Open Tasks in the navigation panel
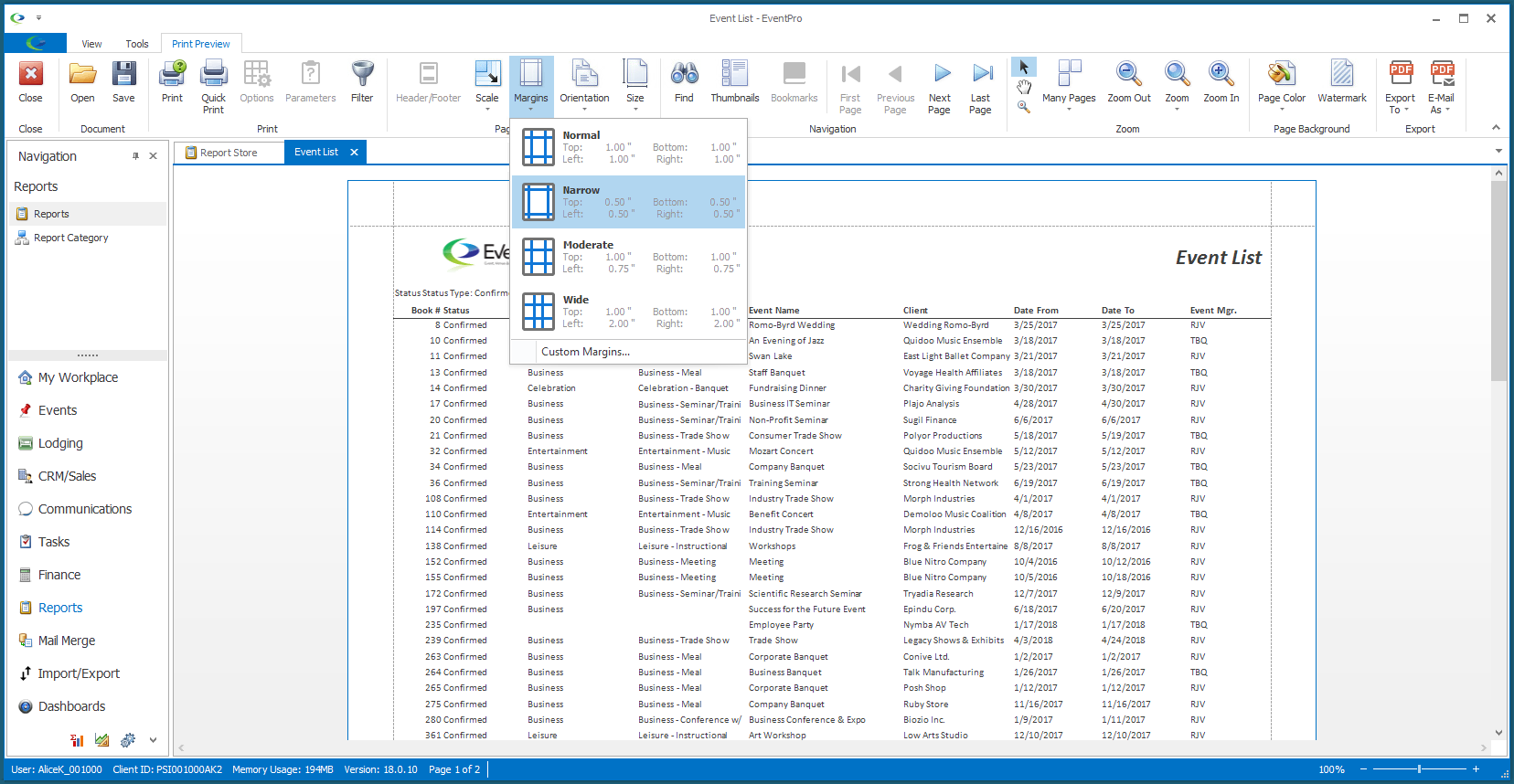Viewport: 1514px width, 784px height. (54, 542)
